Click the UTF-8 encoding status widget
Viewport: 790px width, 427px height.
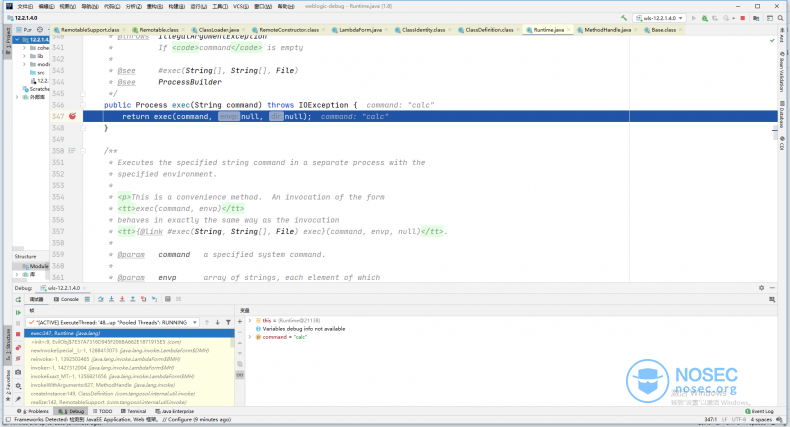[739, 419]
